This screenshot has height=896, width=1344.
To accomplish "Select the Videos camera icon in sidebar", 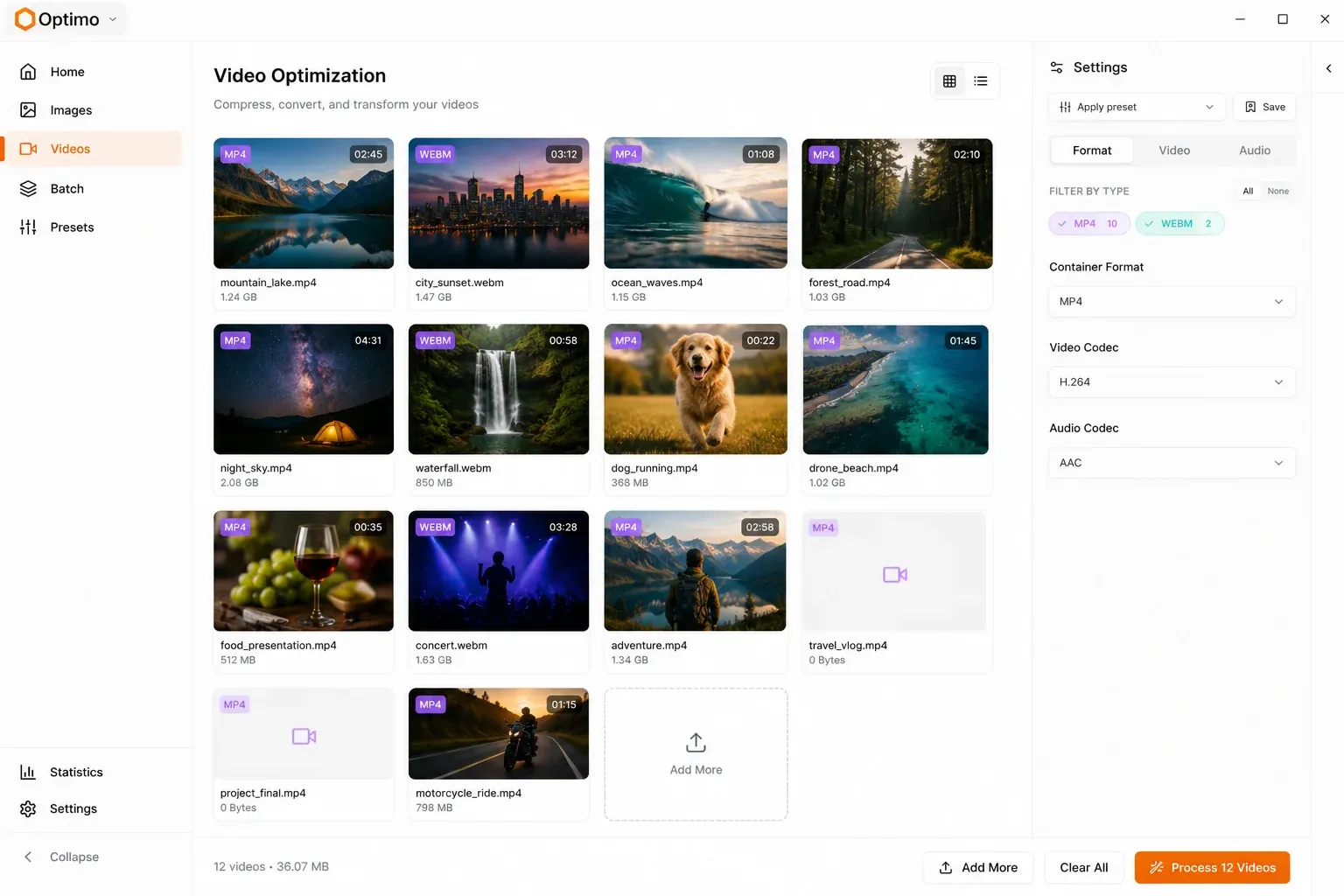I will tap(28, 149).
